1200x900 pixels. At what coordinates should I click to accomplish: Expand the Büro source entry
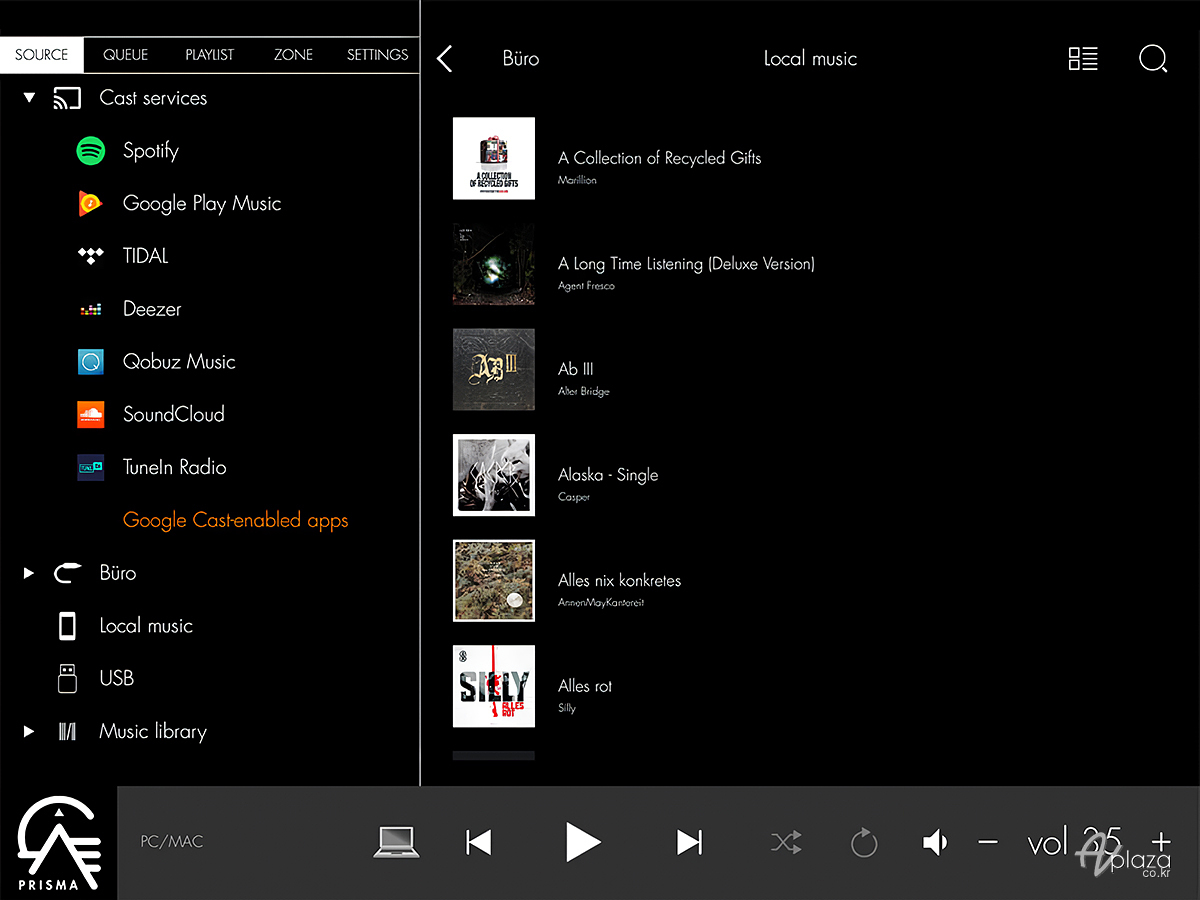point(29,573)
